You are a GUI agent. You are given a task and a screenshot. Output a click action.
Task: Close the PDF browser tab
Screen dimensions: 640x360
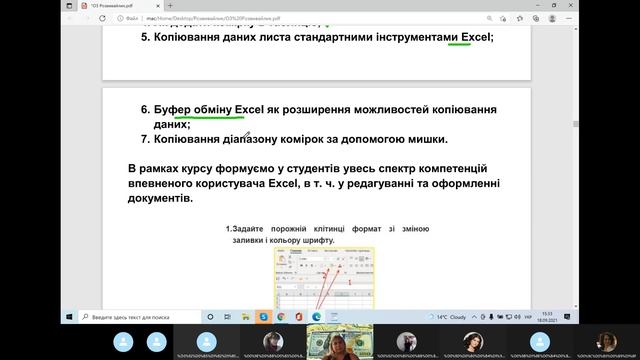pos(158,6)
